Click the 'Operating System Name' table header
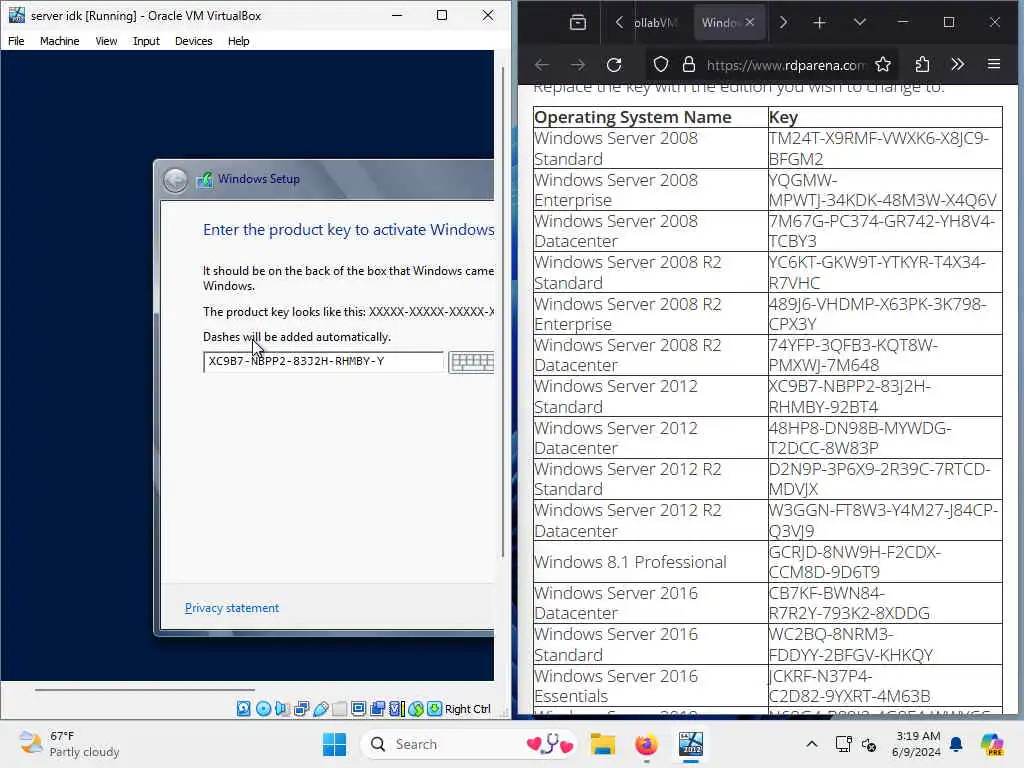This screenshot has width=1024, height=768. click(x=650, y=117)
